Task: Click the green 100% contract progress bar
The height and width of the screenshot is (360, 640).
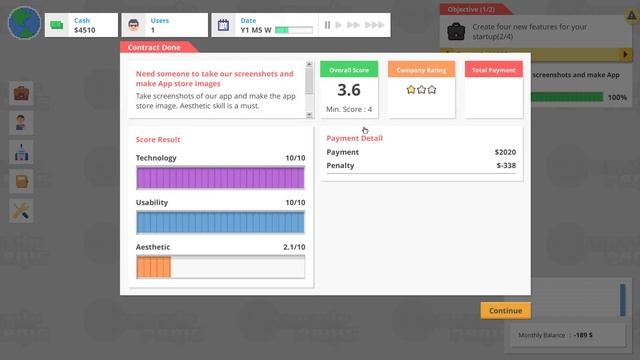Action: (x=567, y=97)
